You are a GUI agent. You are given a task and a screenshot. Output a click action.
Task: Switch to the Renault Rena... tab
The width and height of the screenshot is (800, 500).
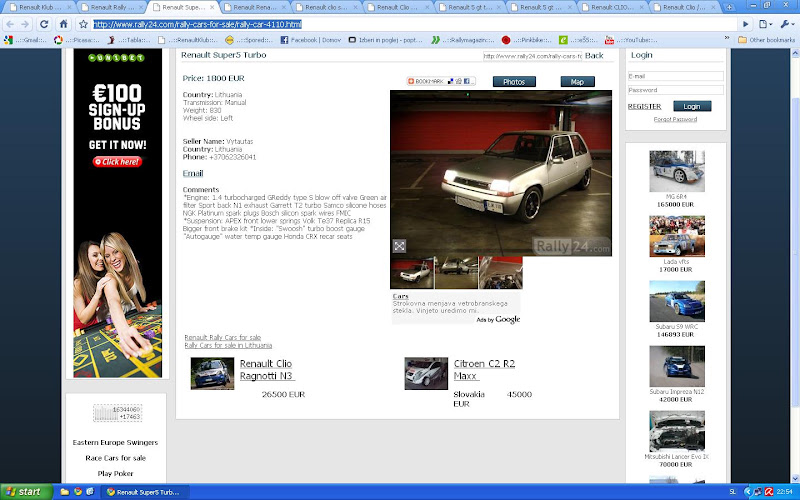pos(253,7)
